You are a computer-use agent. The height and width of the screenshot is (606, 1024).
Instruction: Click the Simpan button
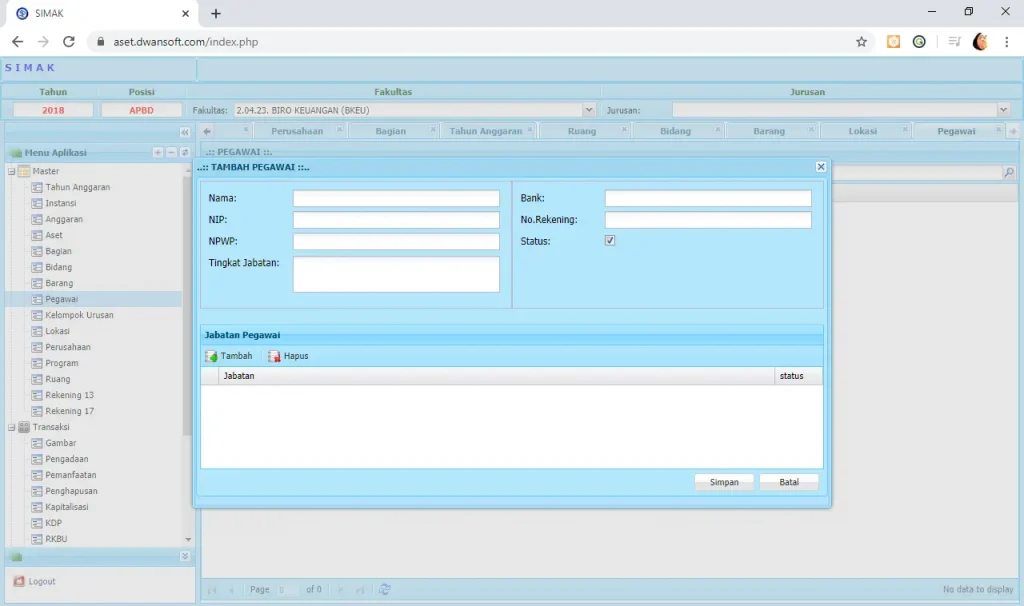pos(724,482)
